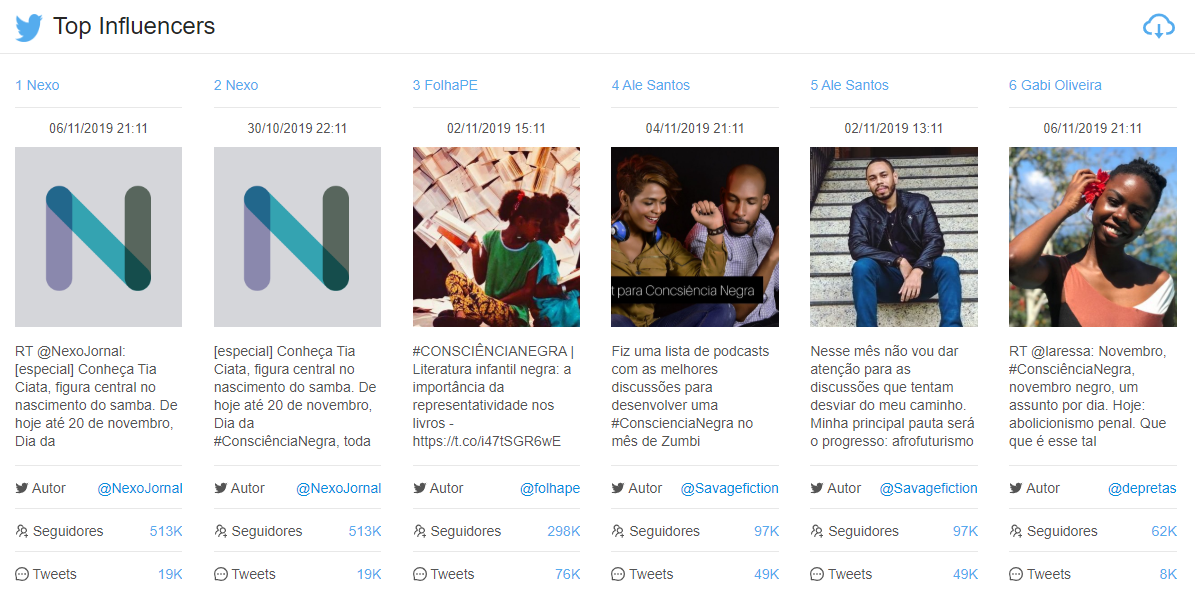Click the Tweets speech bubble icon under FolhaPE
1198x600 pixels.
pos(420,574)
